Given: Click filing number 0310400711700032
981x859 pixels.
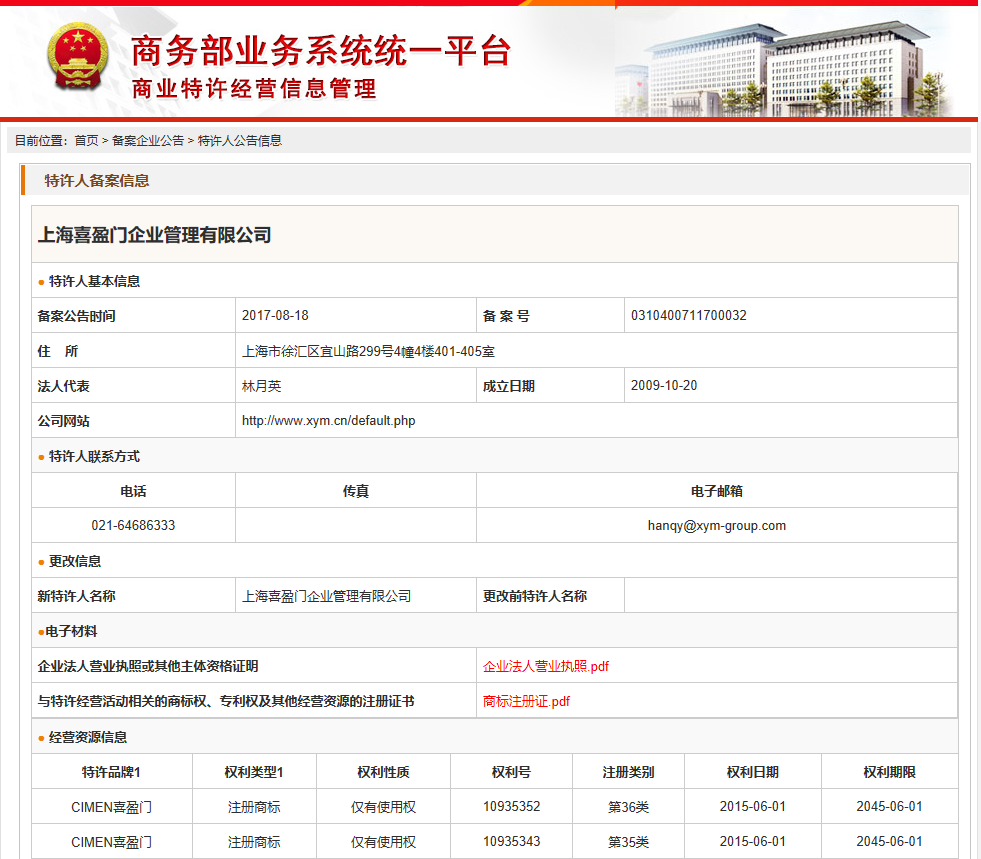Looking at the screenshot, I should tap(689, 315).
